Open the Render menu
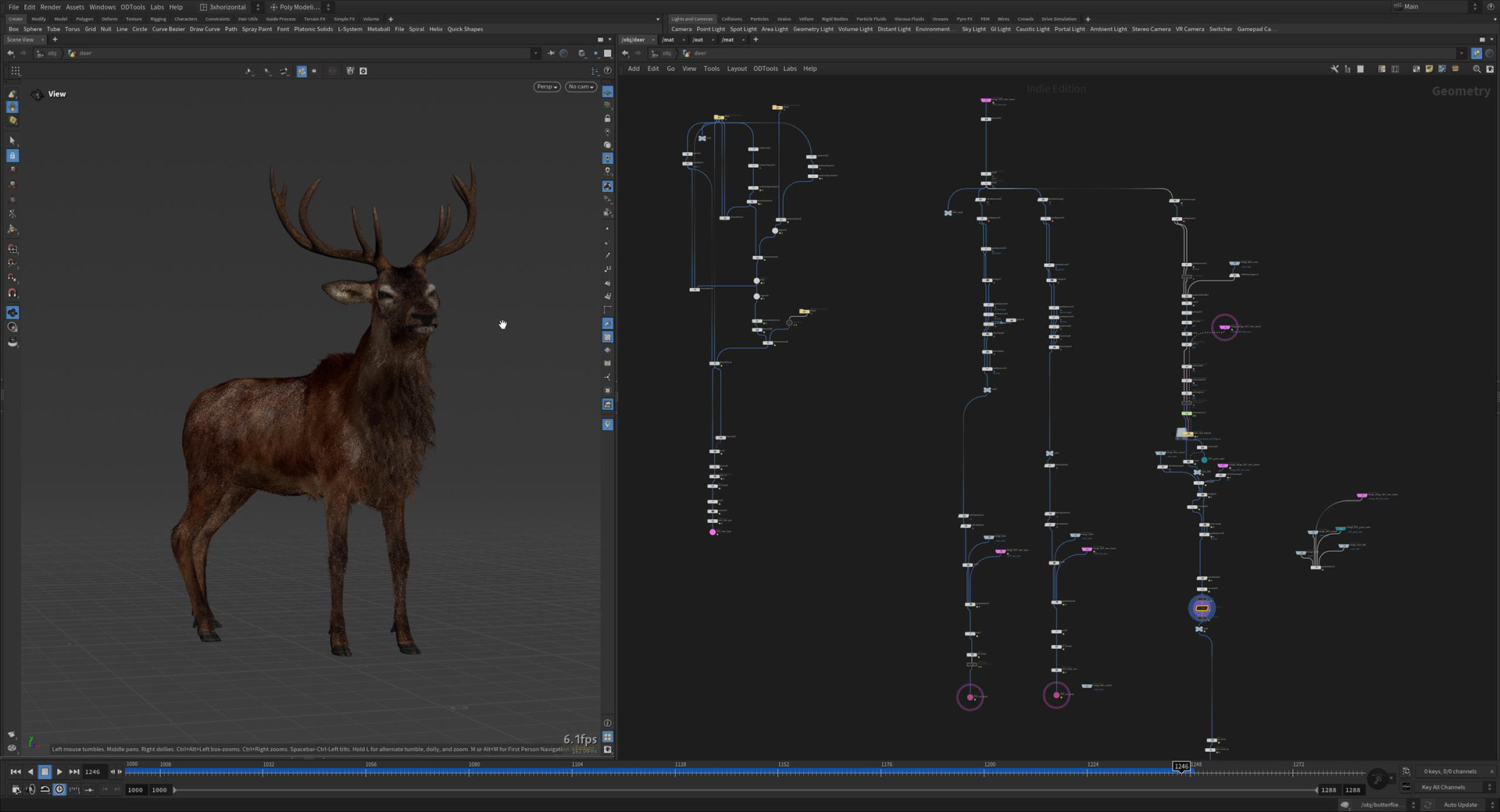Viewport: 1500px width, 812px height. point(50,7)
